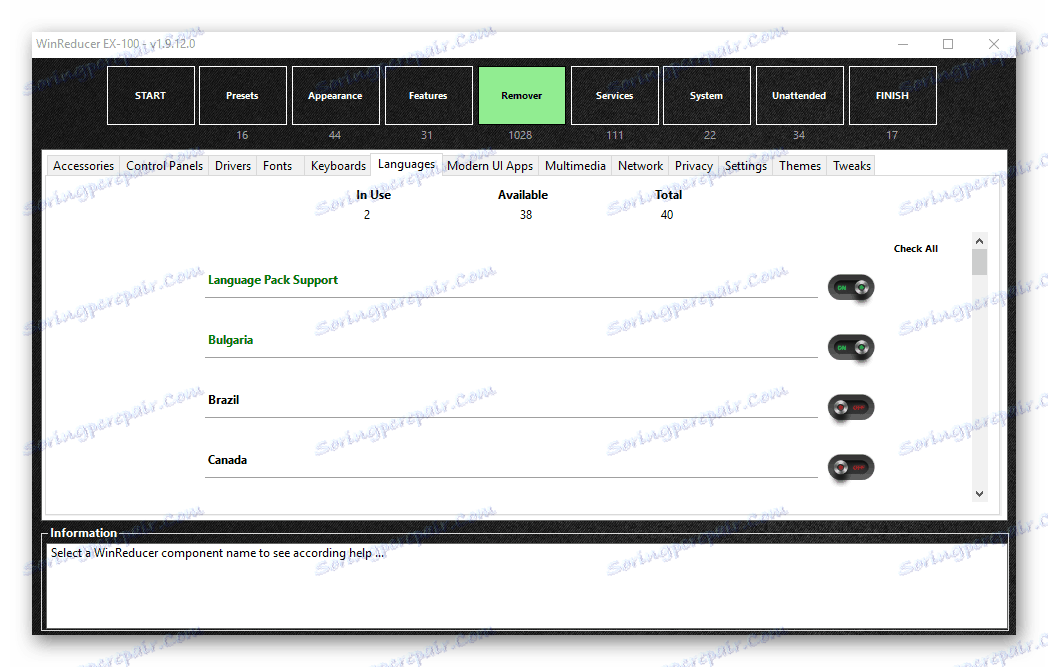Image resolution: width=1048 pixels, height=667 pixels.
Task: Go to the Presets step
Action: [243, 96]
